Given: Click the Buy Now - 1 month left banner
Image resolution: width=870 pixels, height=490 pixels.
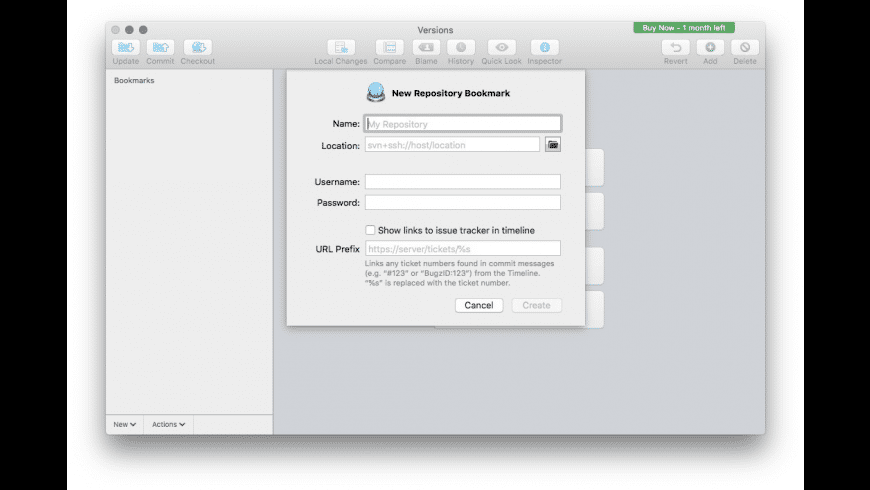Looking at the screenshot, I should [684, 28].
